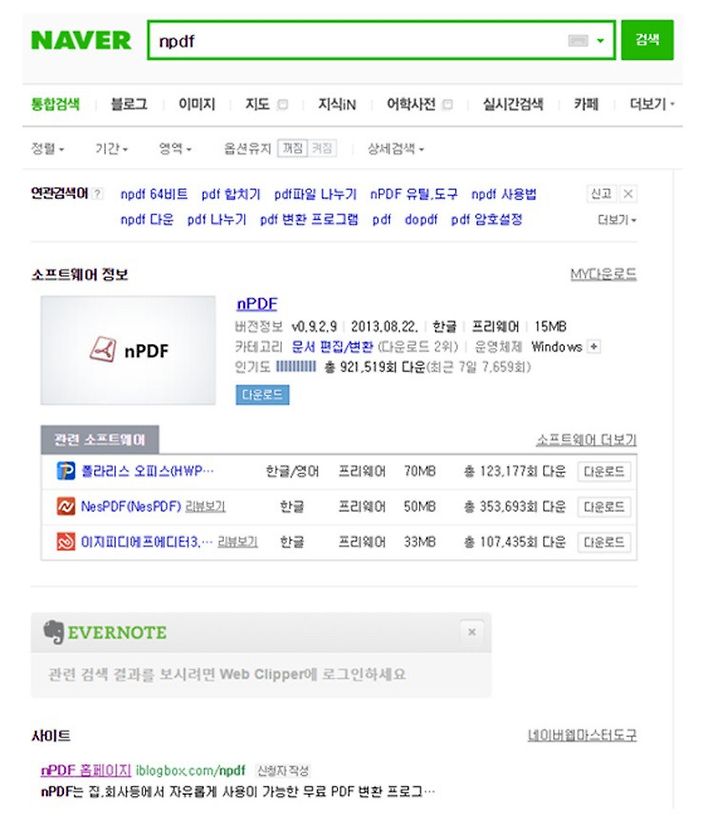This screenshot has height=826, width=720.
Task: Open 이지피디에프에디터3 link
Action: click(146, 542)
